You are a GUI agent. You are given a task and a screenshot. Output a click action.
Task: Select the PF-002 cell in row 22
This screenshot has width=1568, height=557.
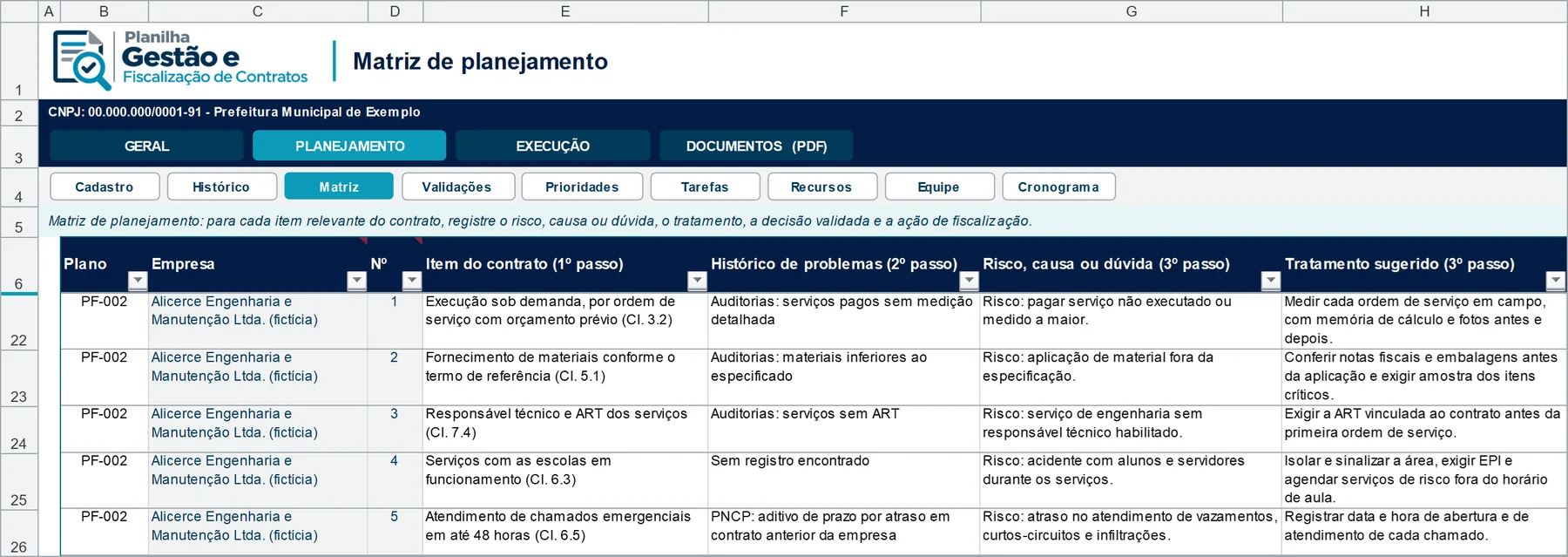[105, 322]
